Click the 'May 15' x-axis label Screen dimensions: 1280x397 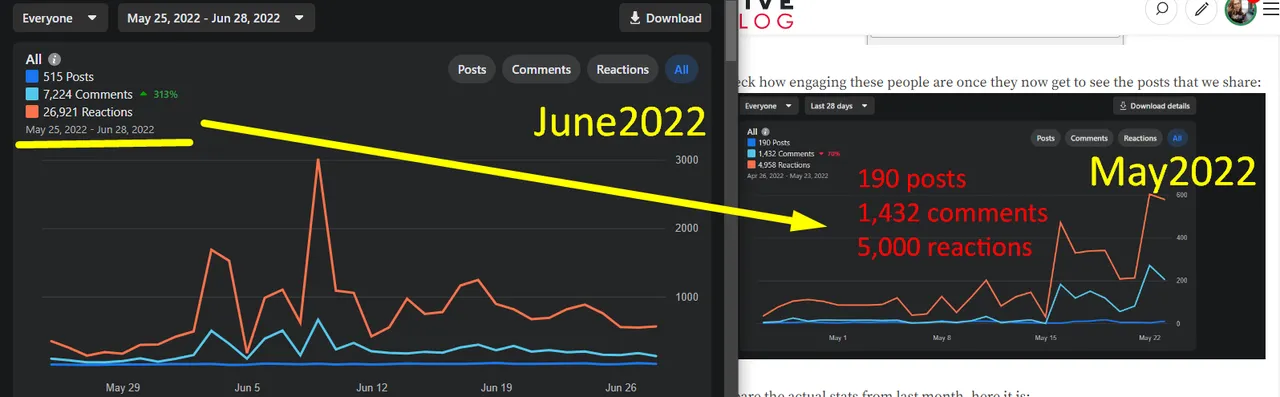tap(1046, 338)
